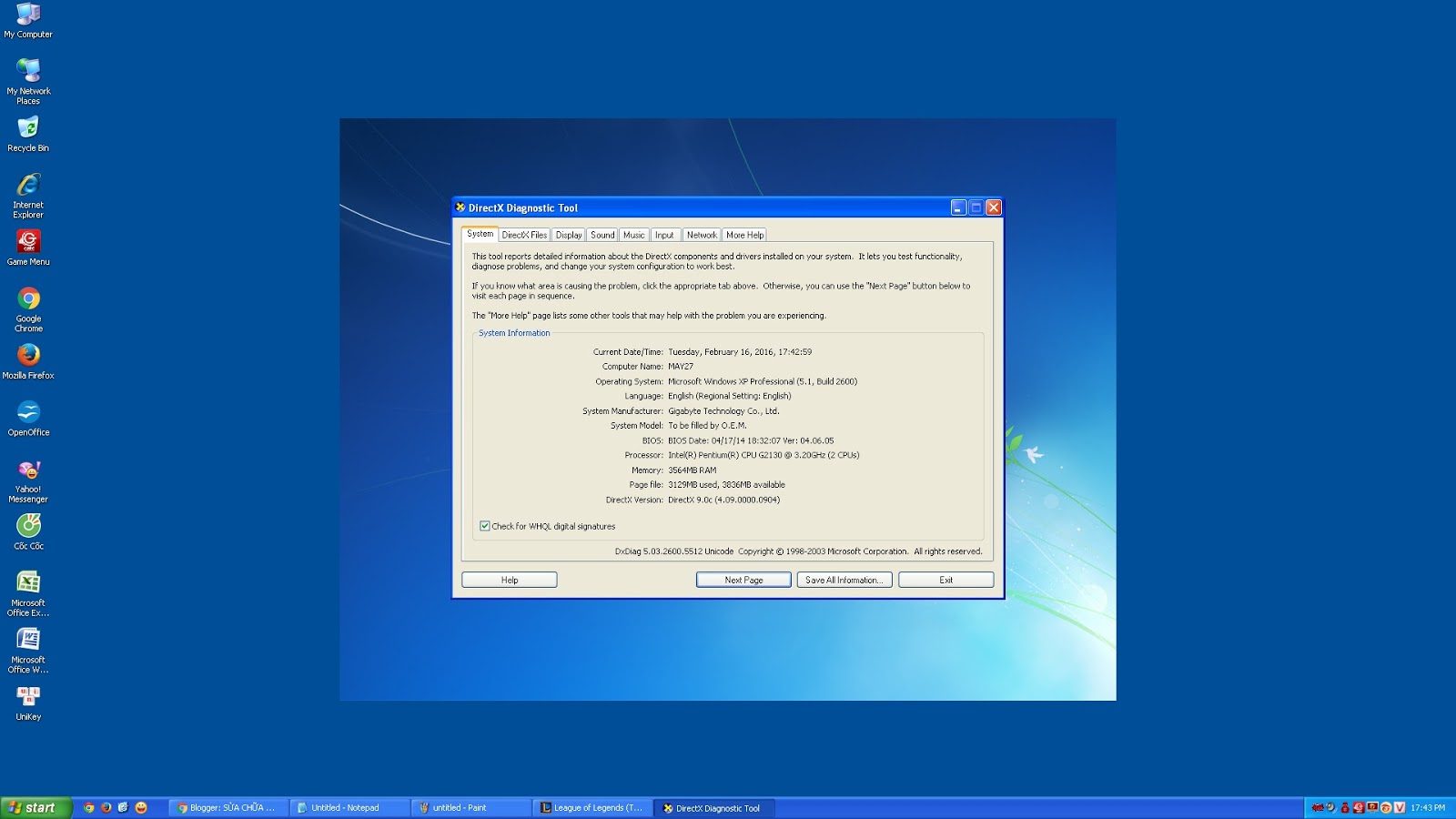The height and width of the screenshot is (819, 1456).
Task: Click computer name value MAY27
Action: 681,367
